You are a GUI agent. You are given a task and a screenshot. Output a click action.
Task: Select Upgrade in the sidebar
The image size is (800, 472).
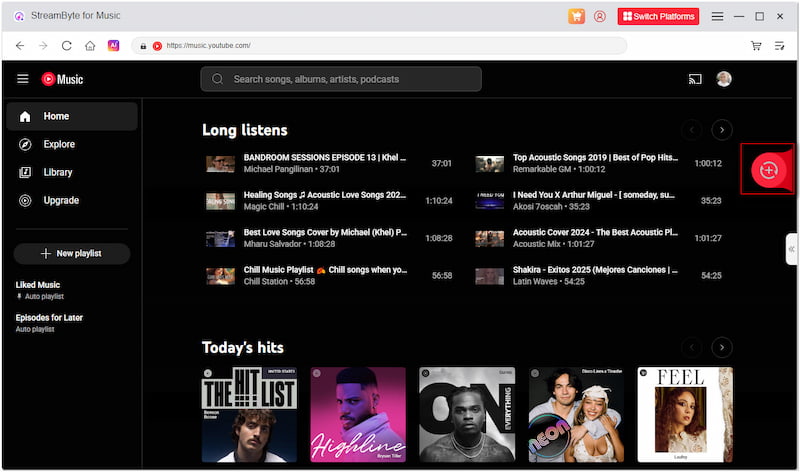click(72, 201)
